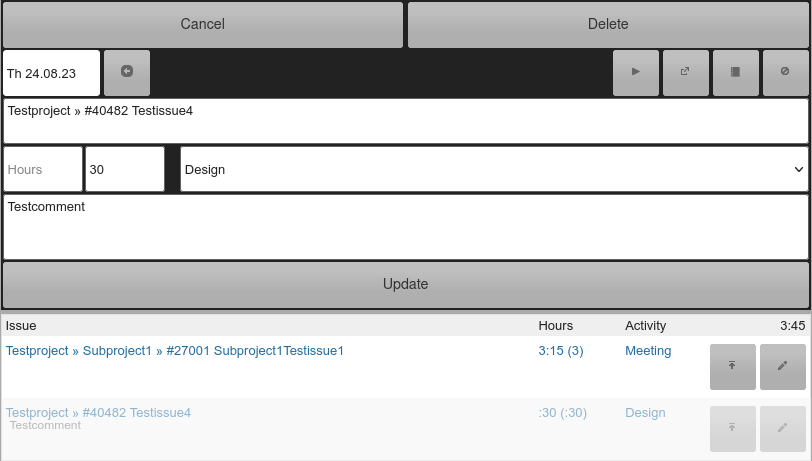
Task: Start timer with the play icon
Action: pyautogui.click(x=635, y=73)
